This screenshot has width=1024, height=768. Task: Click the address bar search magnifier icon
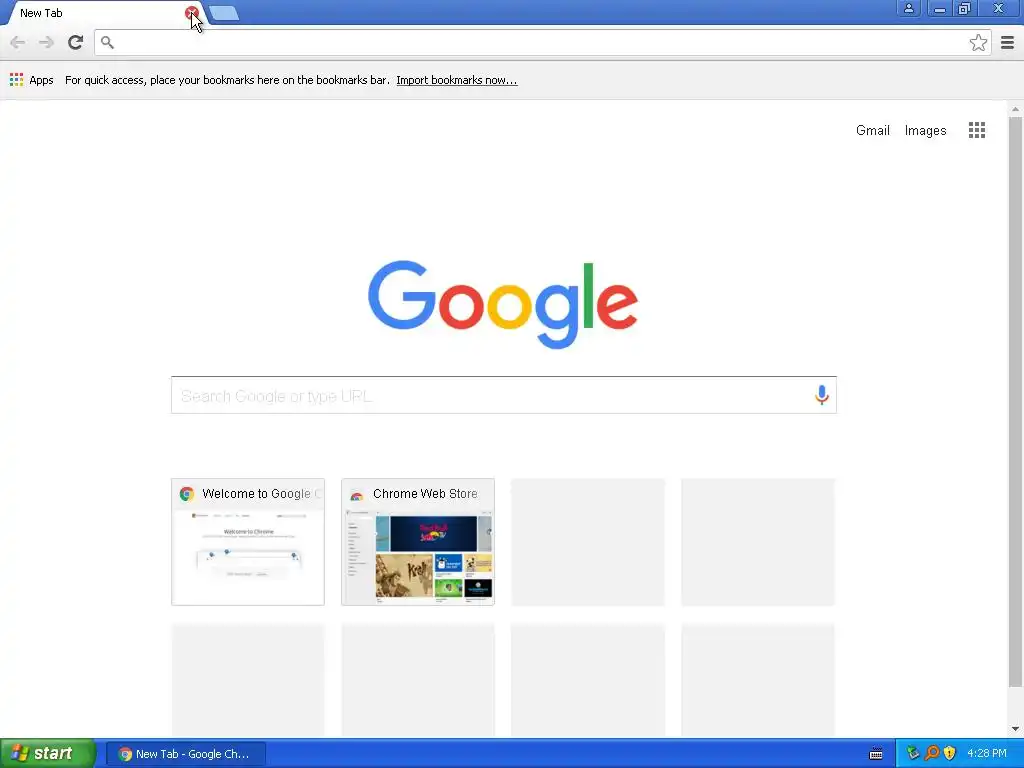point(108,42)
